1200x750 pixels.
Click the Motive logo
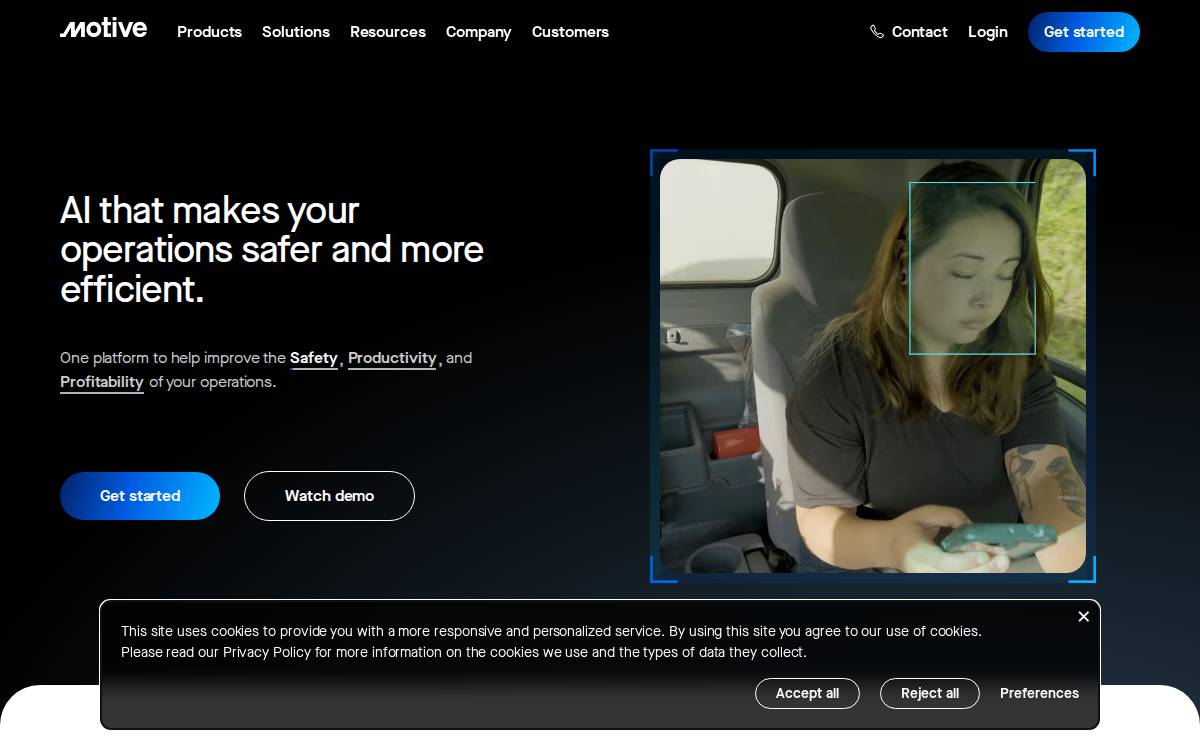coord(103,29)
